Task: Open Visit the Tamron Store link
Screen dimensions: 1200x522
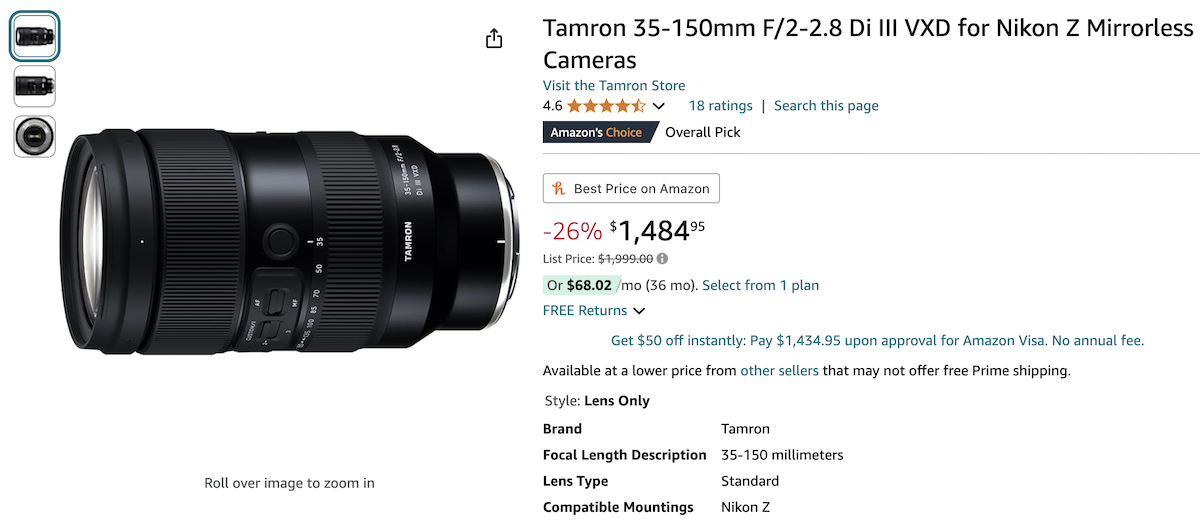Action: pyautogui.click(x=613, y=86)
